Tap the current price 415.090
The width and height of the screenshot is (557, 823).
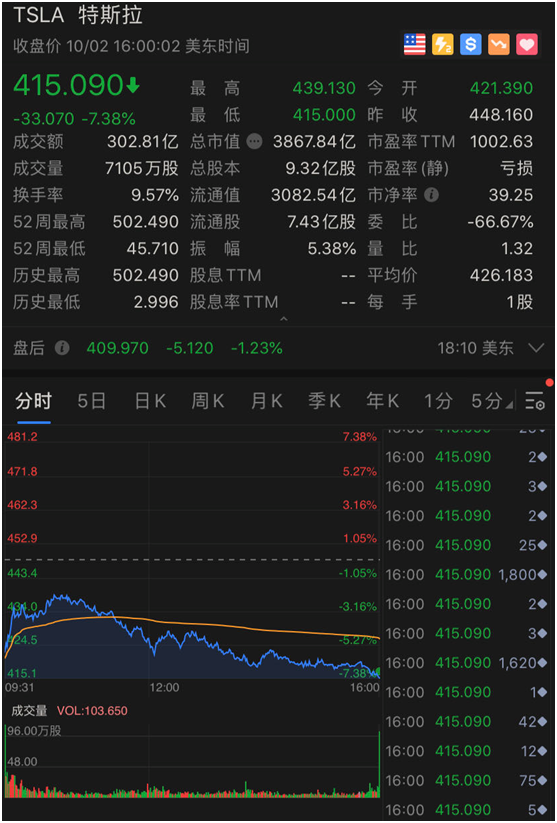point(68,86)
